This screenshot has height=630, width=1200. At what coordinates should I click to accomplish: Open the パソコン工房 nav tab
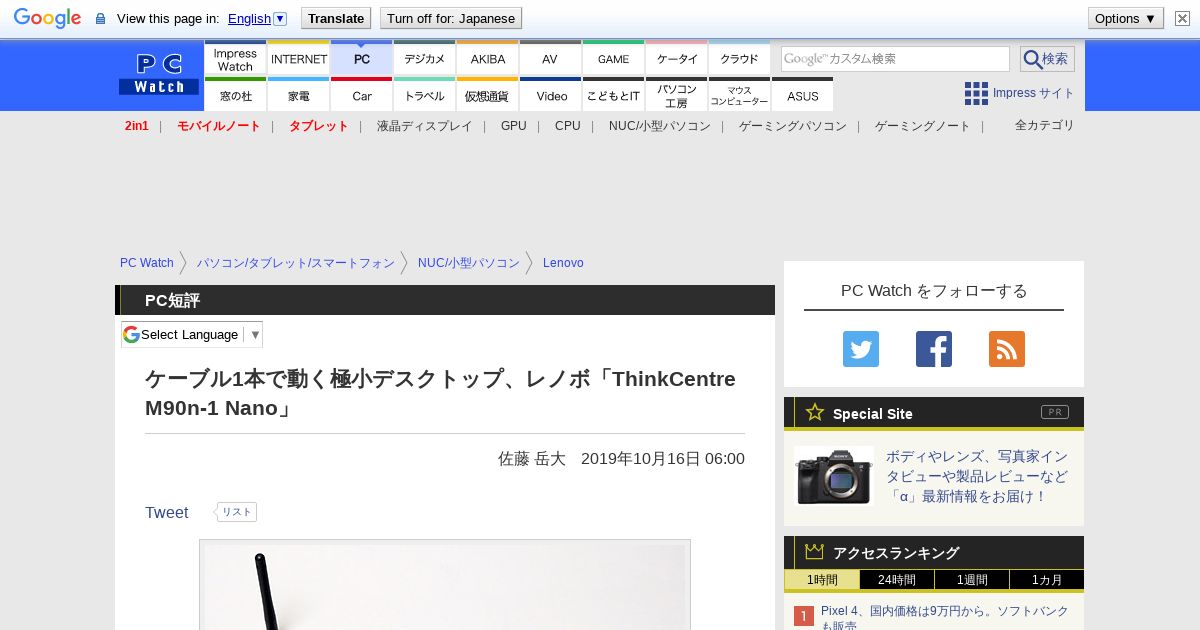677,95
